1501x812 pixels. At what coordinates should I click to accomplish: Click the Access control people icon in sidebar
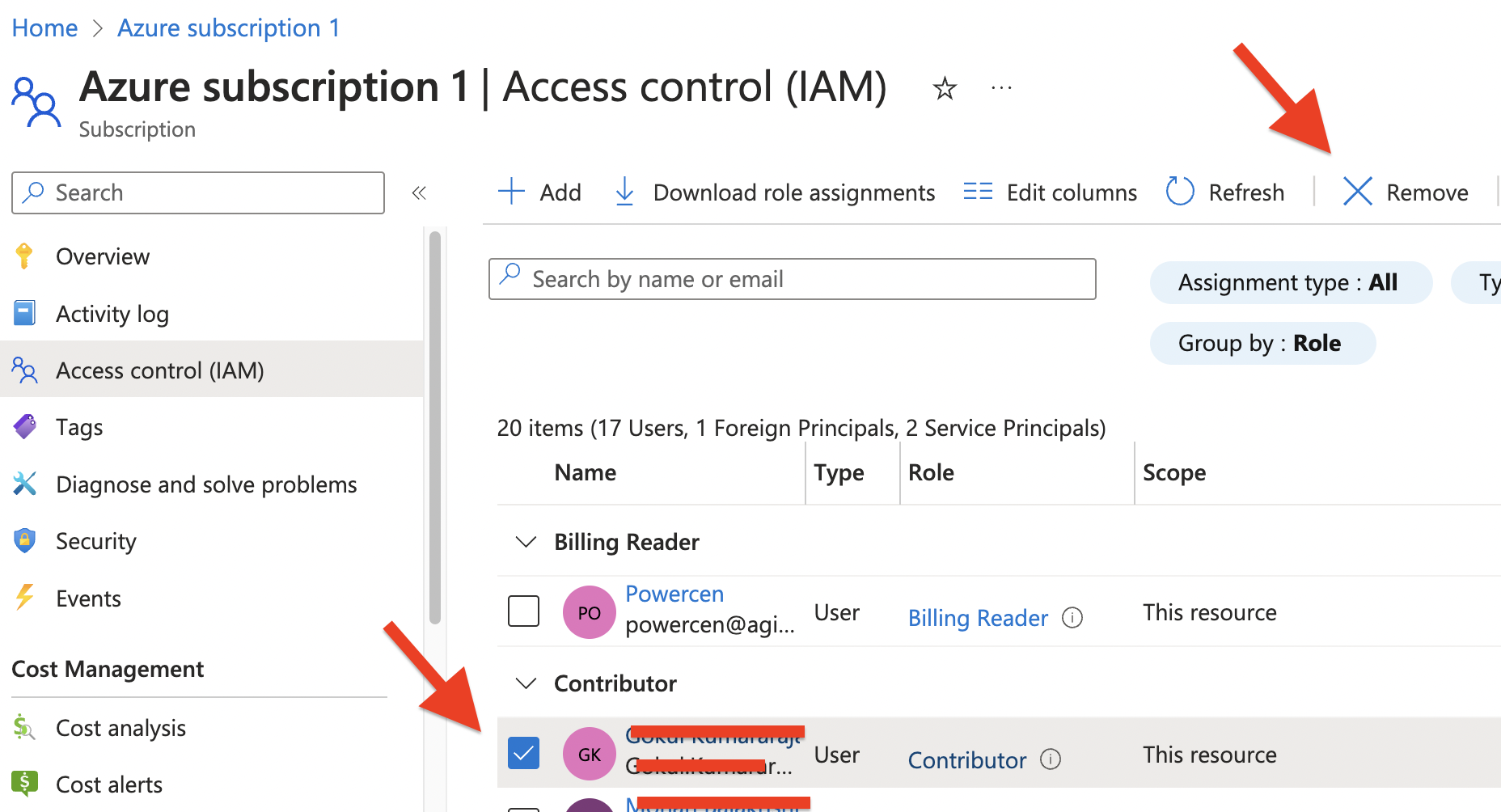point(24,370)
